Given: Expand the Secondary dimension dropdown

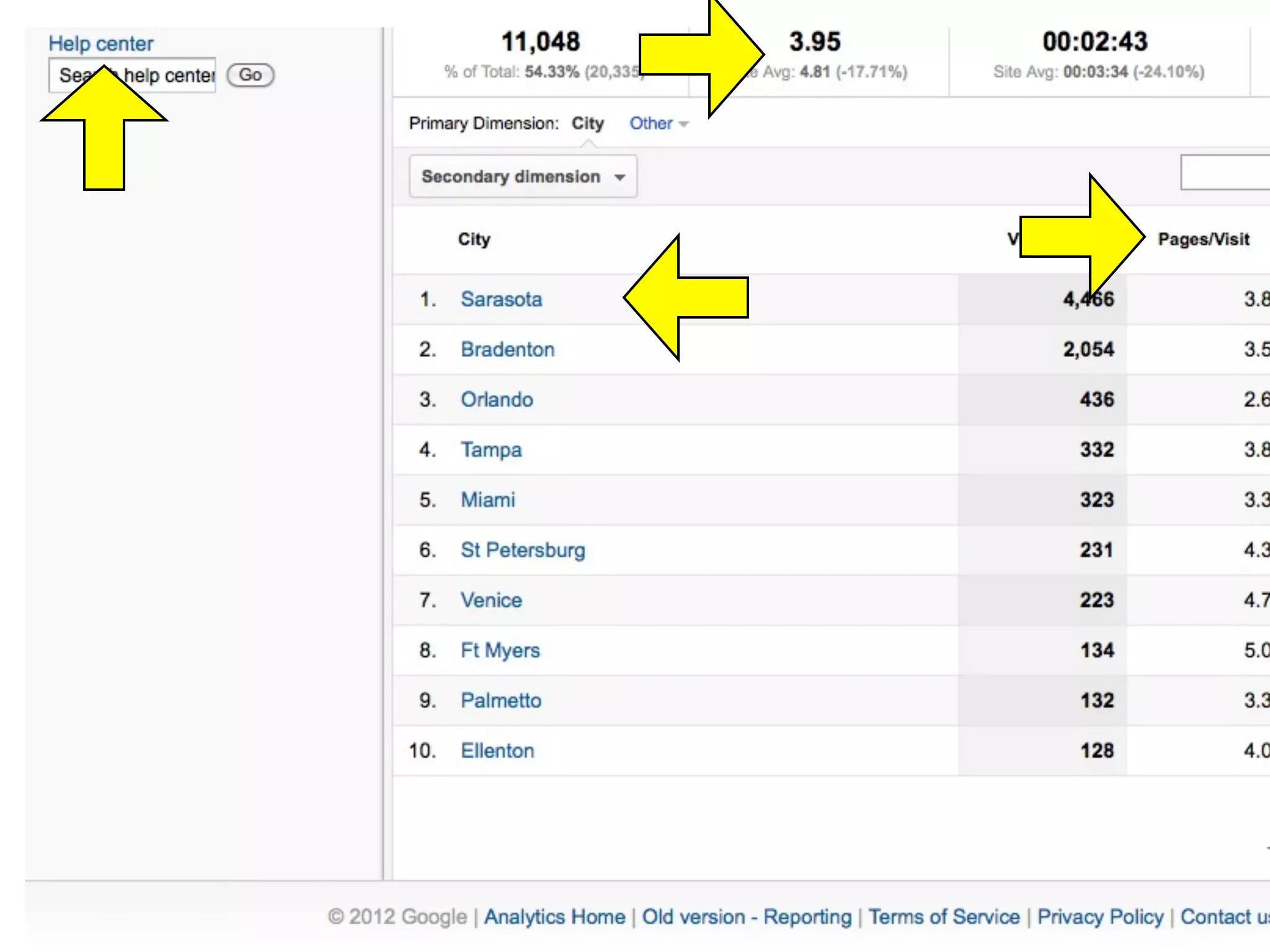Looking at the screenshot, I should point(523,177).
